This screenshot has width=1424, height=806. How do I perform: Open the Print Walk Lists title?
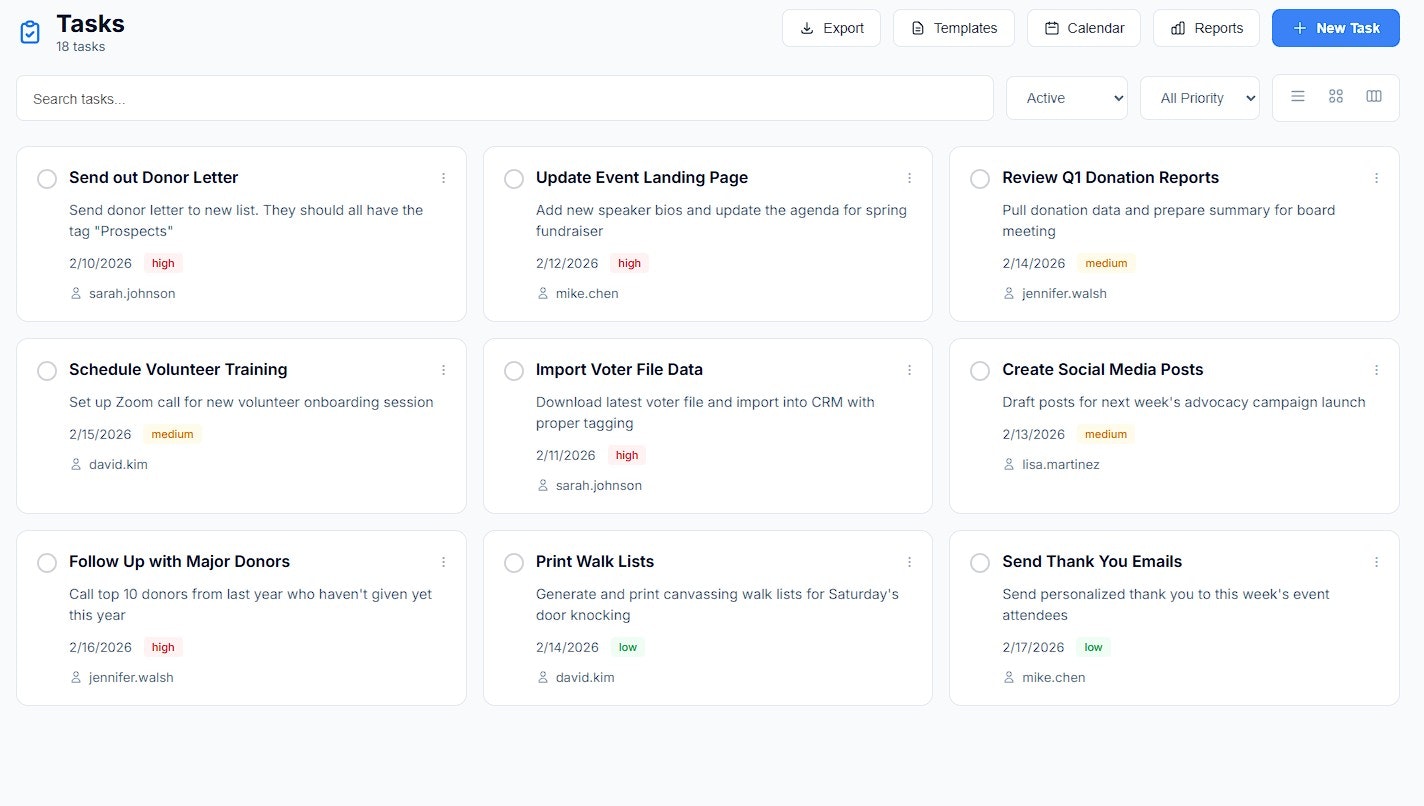tap(595, 562)
